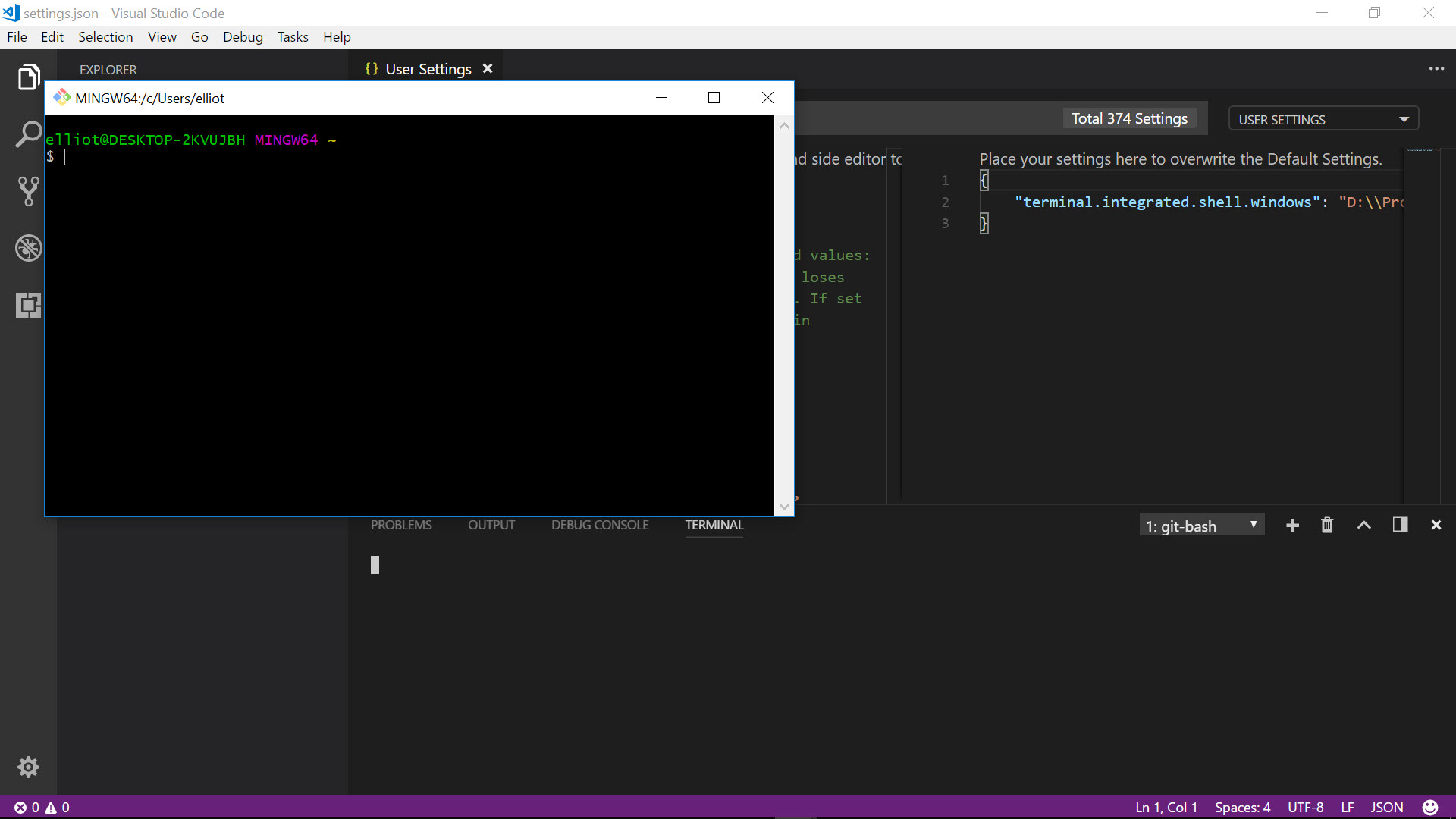
Task: Click Spaces: 4 indentation button
Action: click(1242, 807)
